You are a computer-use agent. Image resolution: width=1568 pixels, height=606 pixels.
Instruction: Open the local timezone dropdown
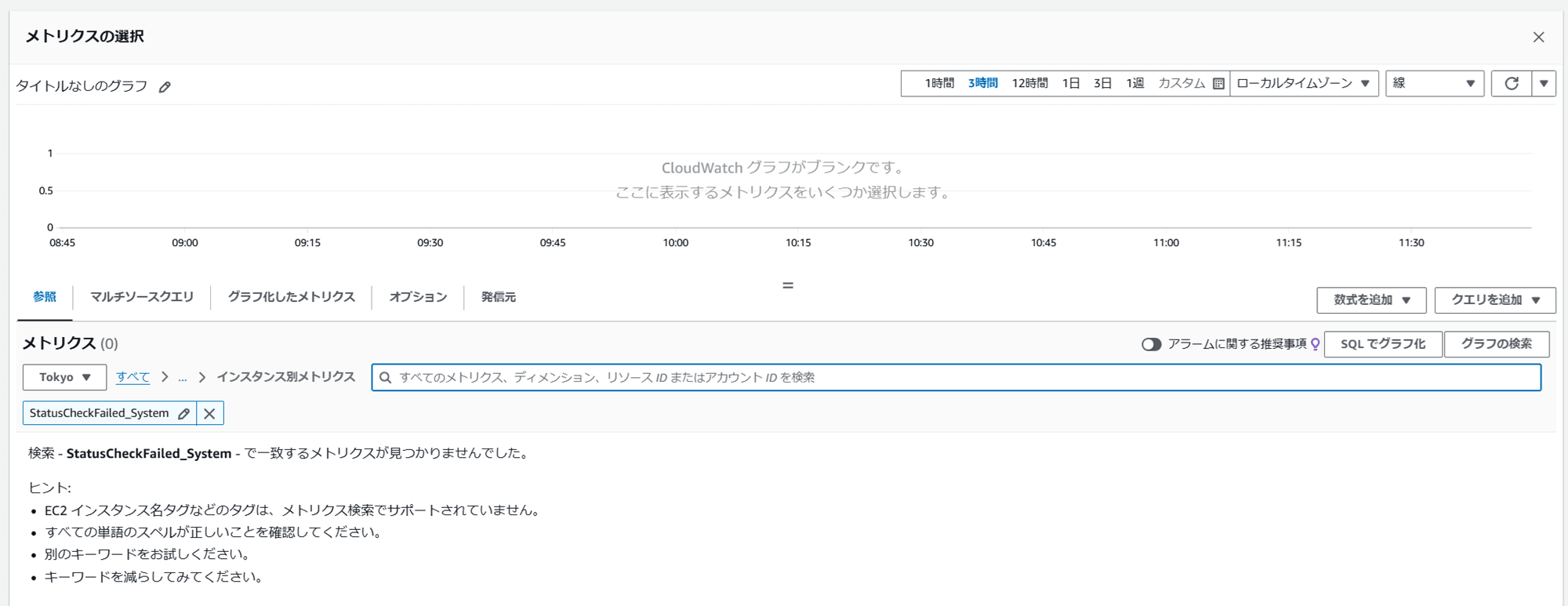[x=1304, y=83]
